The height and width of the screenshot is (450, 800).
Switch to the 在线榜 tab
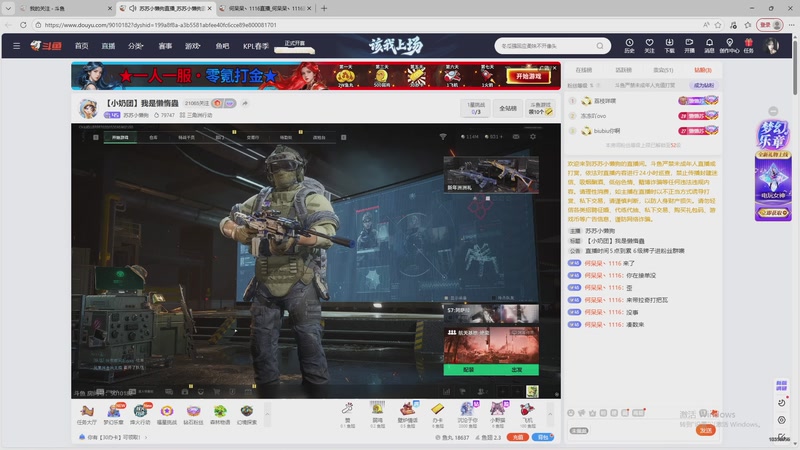point(584,70)
